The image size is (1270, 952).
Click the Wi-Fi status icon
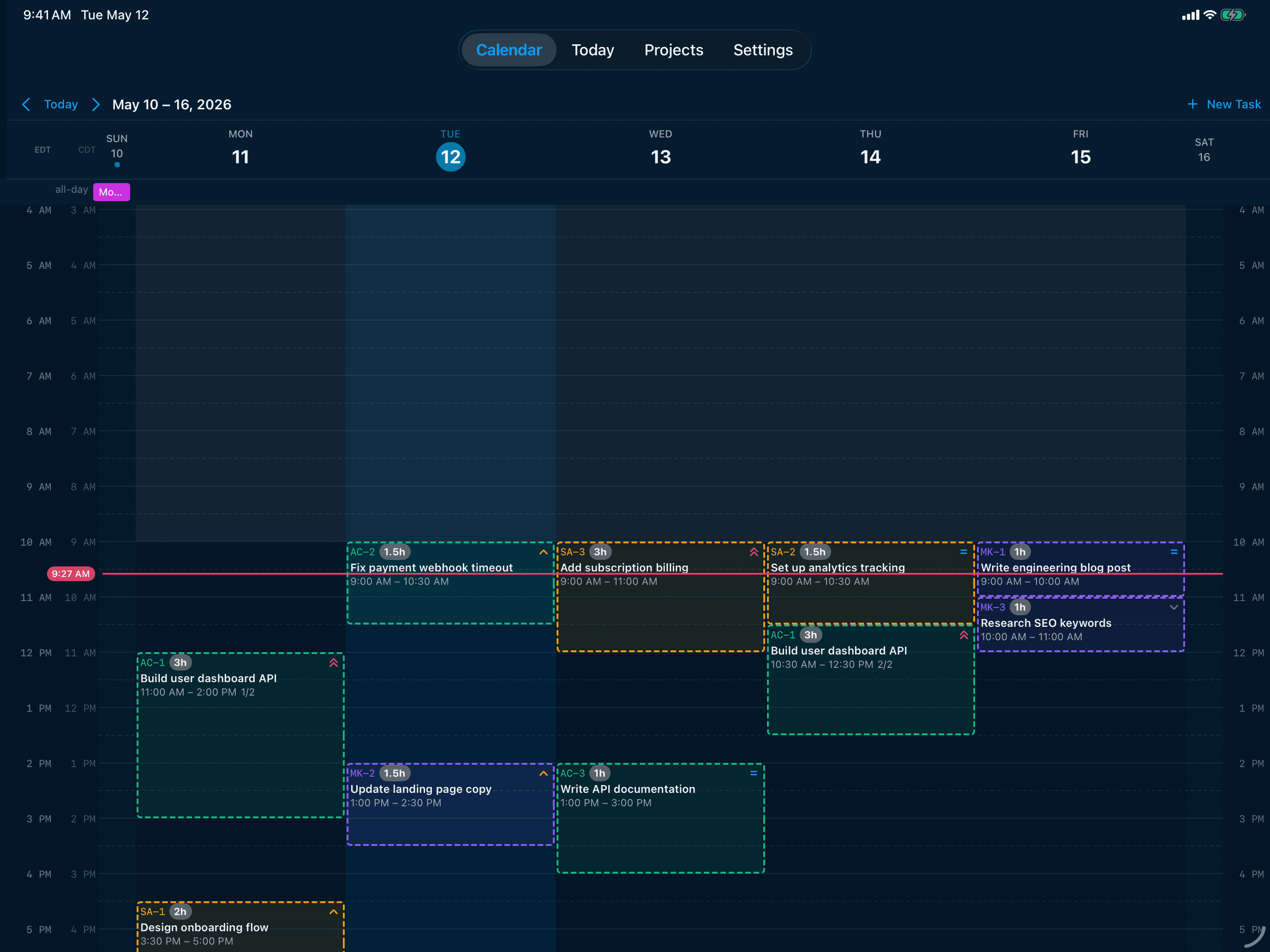pyautogui.click(x=1209, y=15)
